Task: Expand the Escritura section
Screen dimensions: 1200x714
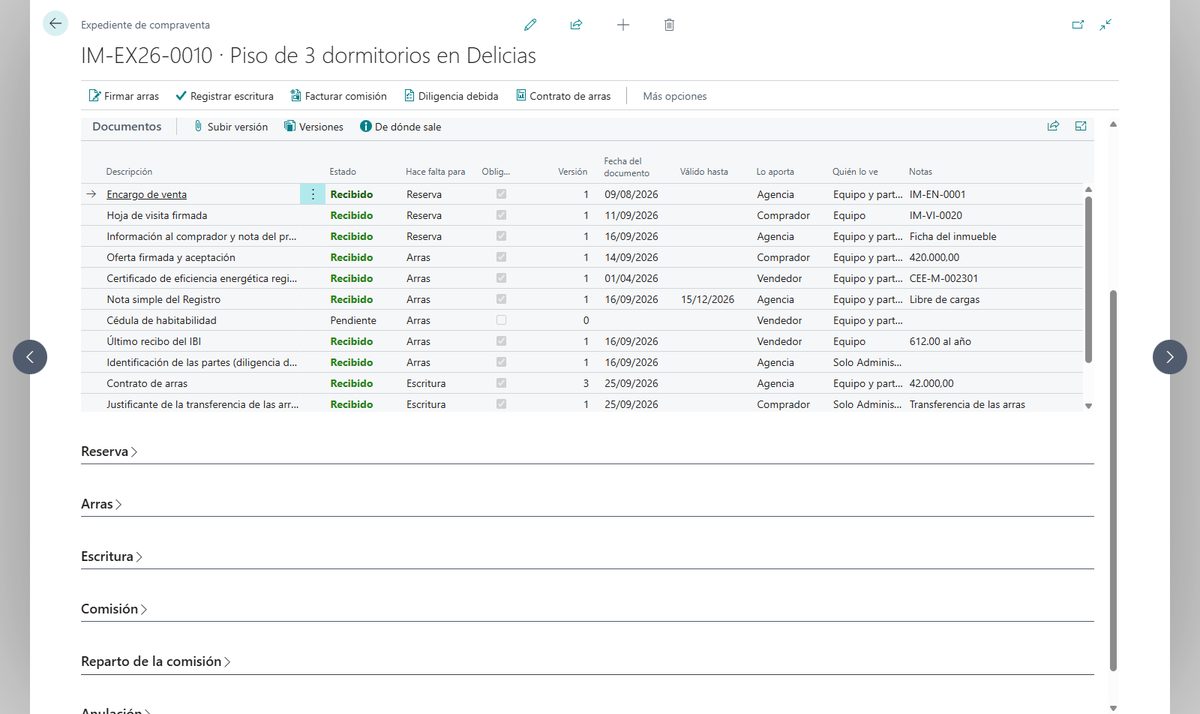Action: pyautogui.click(x=112, y=557)
